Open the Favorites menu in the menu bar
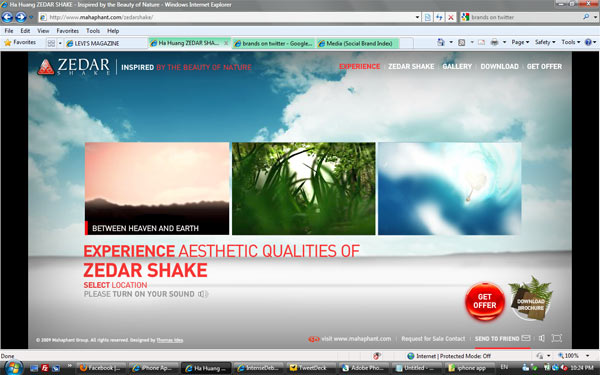This screenshot has width=600, height=375. [x=67, y=31]
